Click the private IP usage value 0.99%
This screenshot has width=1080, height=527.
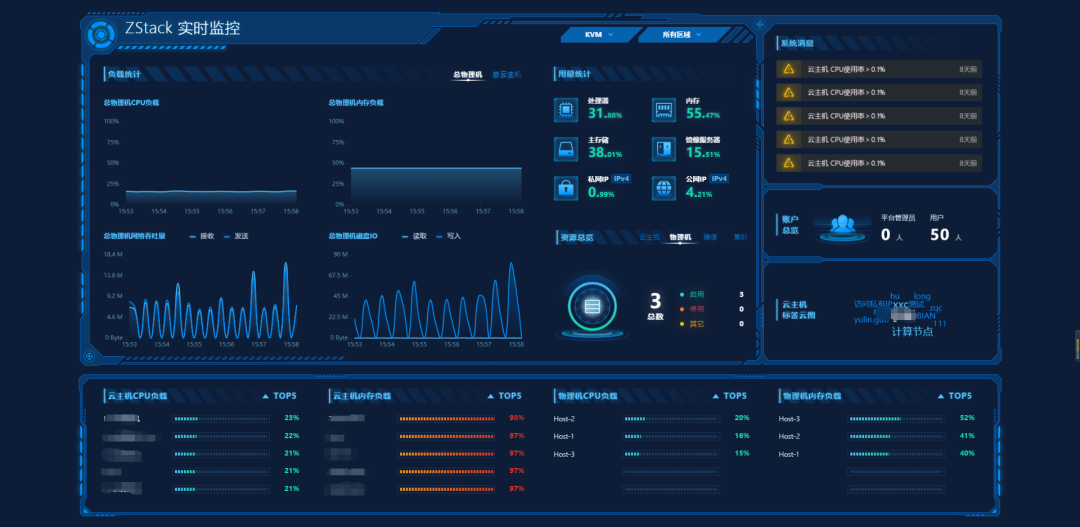(601, 194)
